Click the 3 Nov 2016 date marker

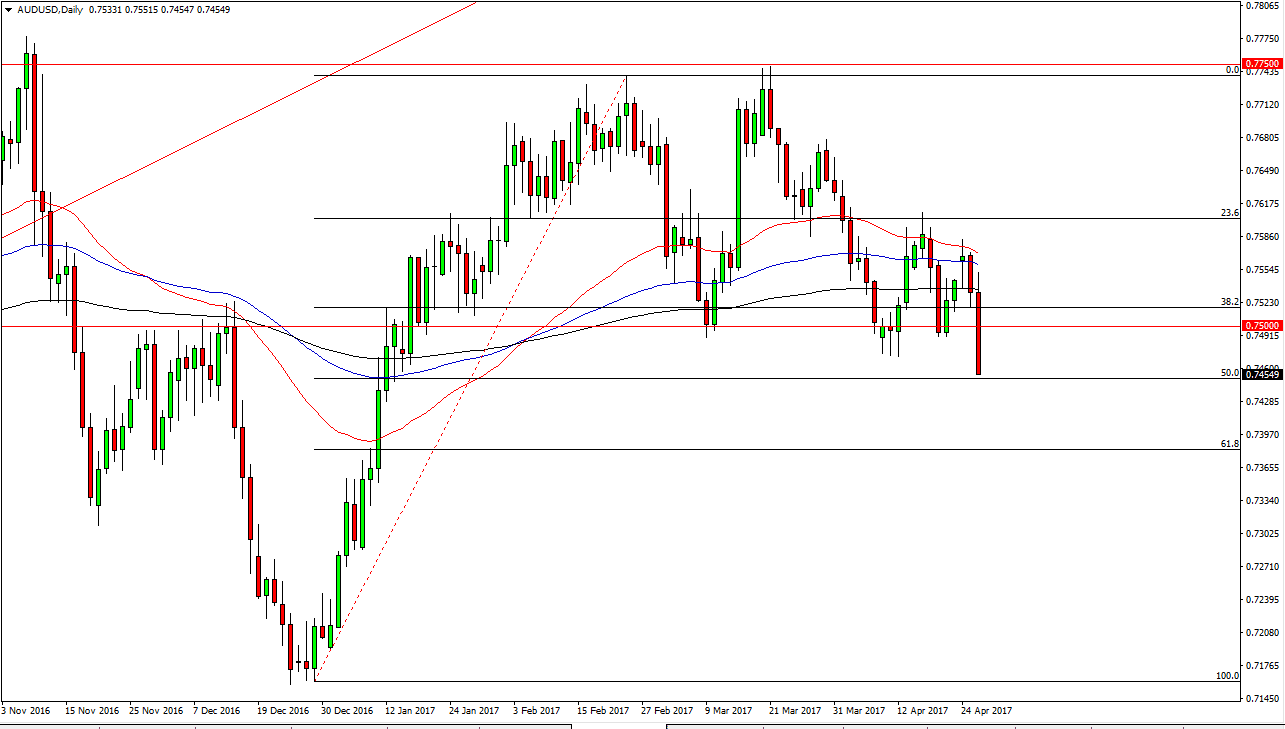tap(26, 710)
